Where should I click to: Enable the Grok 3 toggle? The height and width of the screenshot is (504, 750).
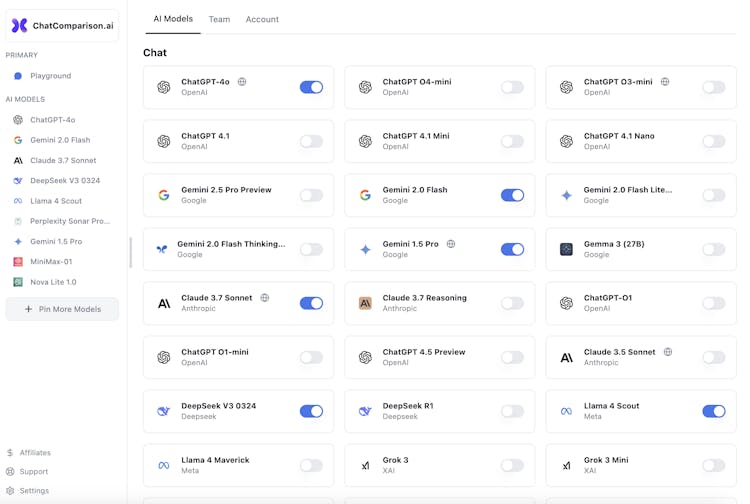click(512, 465)
